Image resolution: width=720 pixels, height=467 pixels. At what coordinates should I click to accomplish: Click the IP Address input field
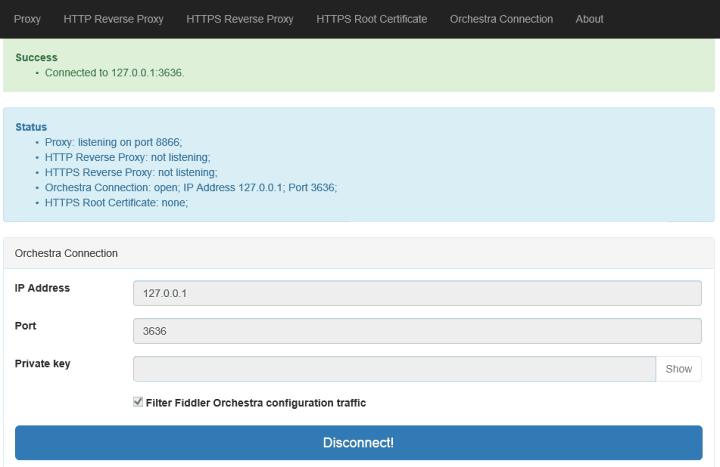[417, 293]
